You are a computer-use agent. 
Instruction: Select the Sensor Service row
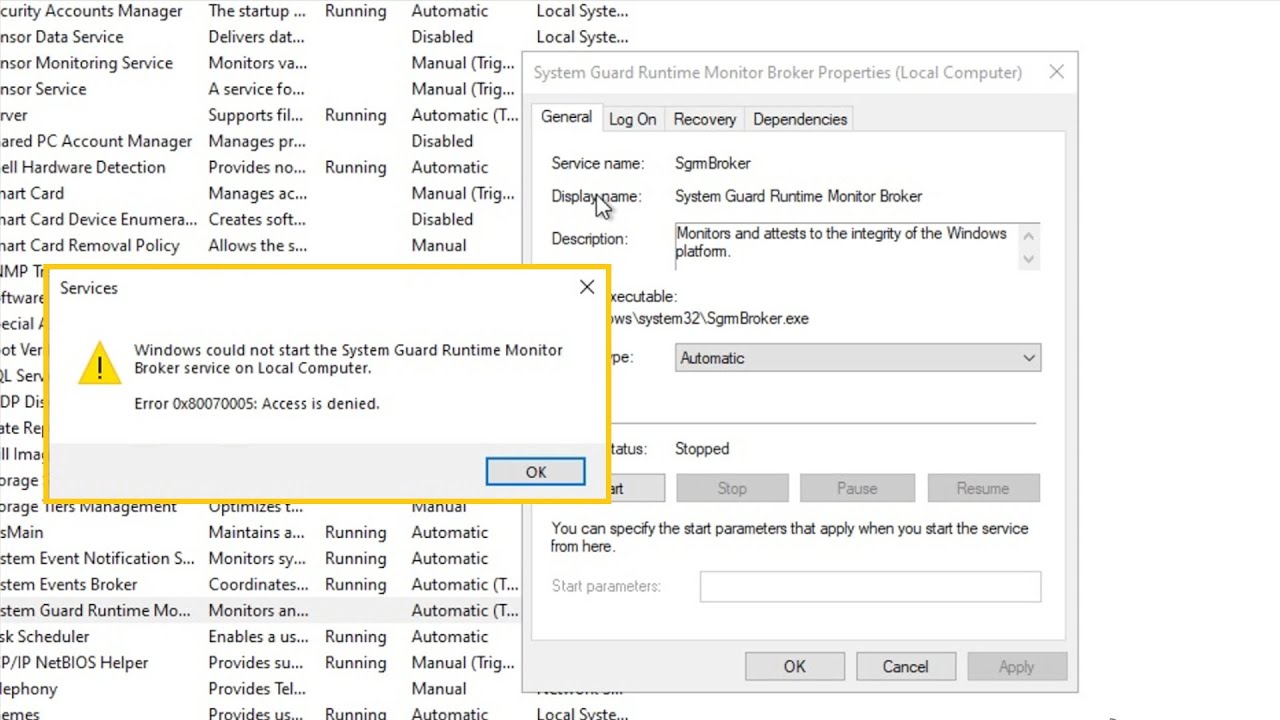point(260,89)
